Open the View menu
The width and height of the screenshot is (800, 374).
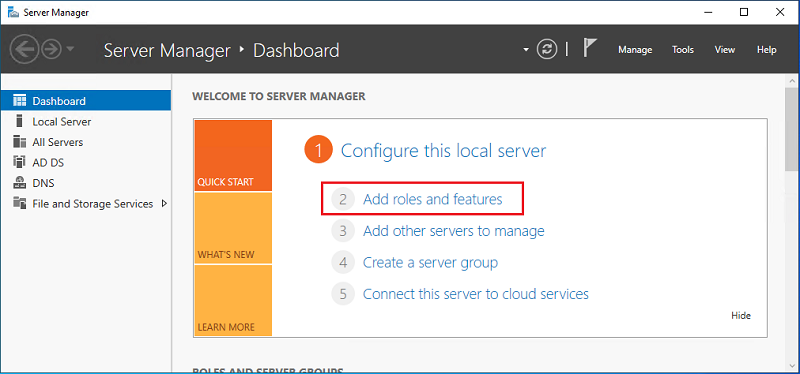point(724,49)
